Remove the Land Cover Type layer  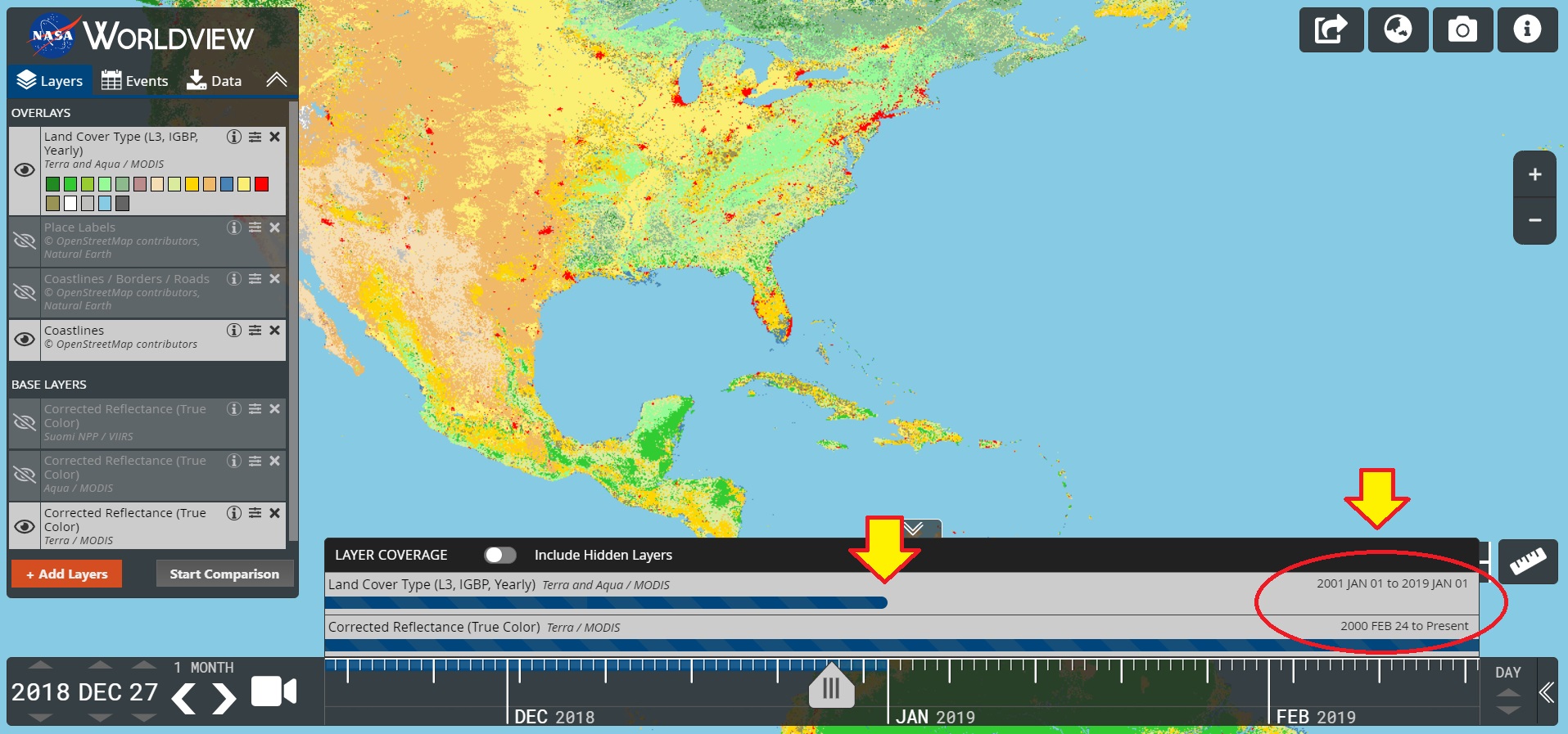point(275,137)
